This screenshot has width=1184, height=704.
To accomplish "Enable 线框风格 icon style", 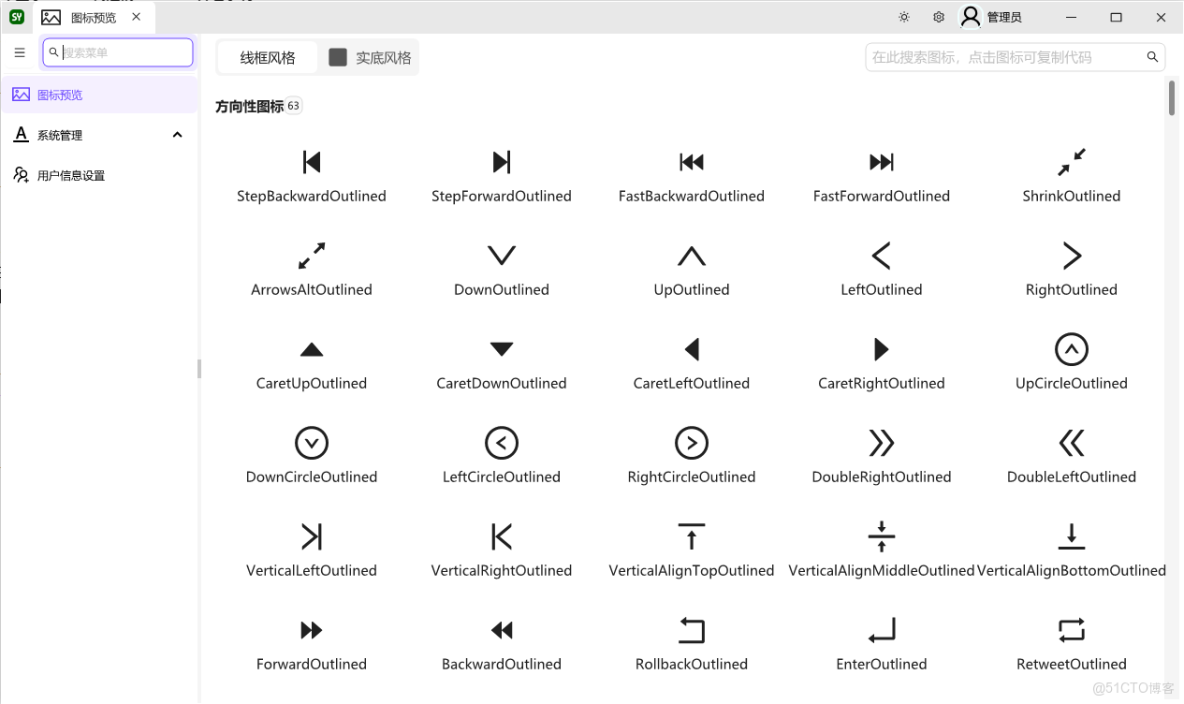I will click(x=267, y=57).
